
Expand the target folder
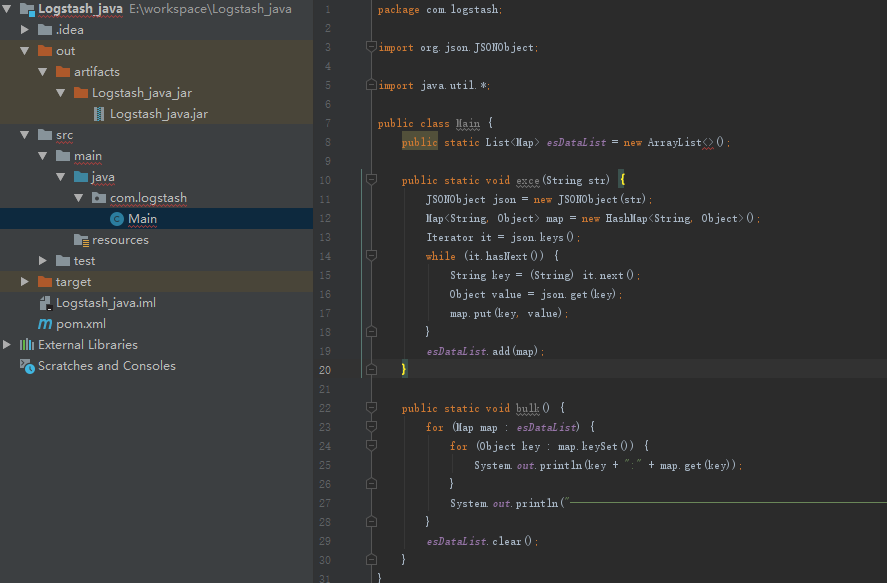[x=25, y=282]
